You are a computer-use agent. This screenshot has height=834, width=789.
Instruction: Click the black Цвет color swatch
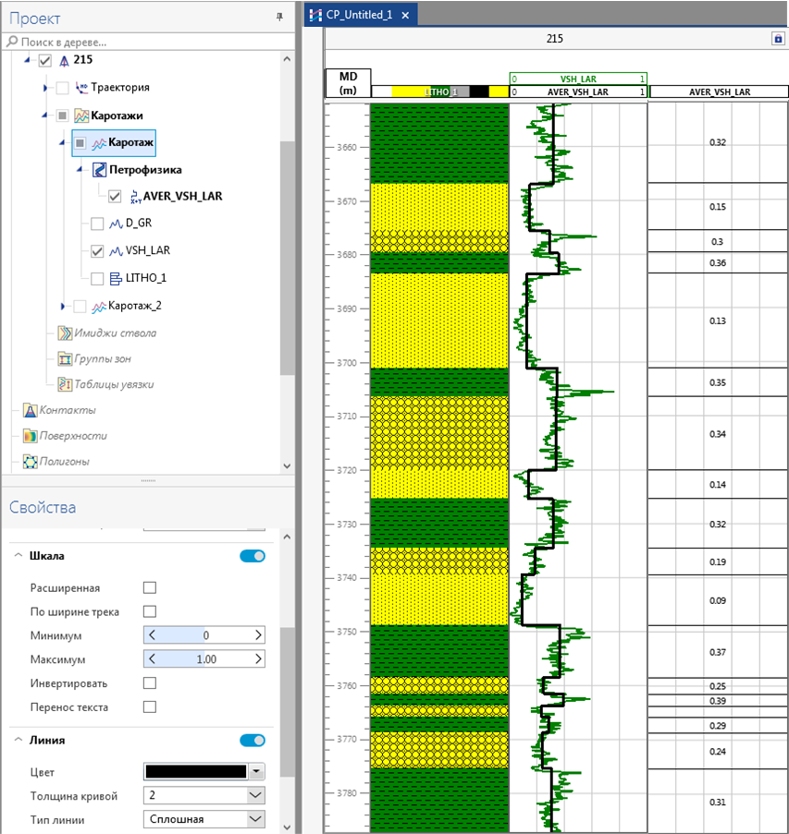pyautogui.click(x=196, y=771)
